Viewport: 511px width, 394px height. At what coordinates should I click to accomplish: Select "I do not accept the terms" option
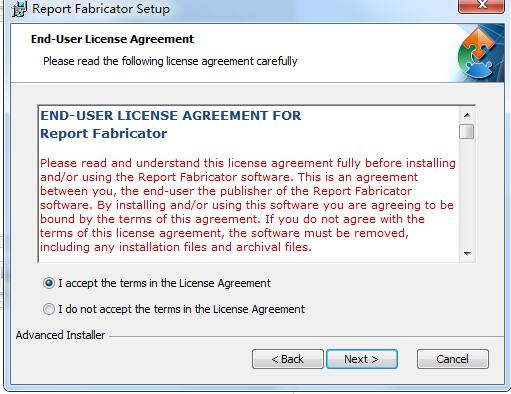coord(49,309)
